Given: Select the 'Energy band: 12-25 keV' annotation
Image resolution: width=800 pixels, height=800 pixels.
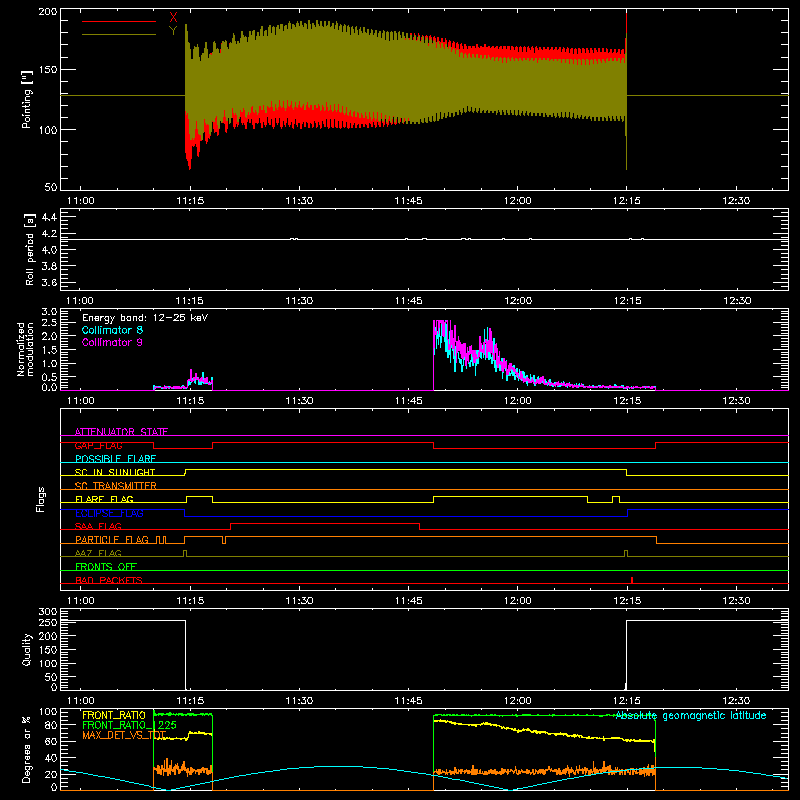Looking at the screenshot, I should point(145,318).
